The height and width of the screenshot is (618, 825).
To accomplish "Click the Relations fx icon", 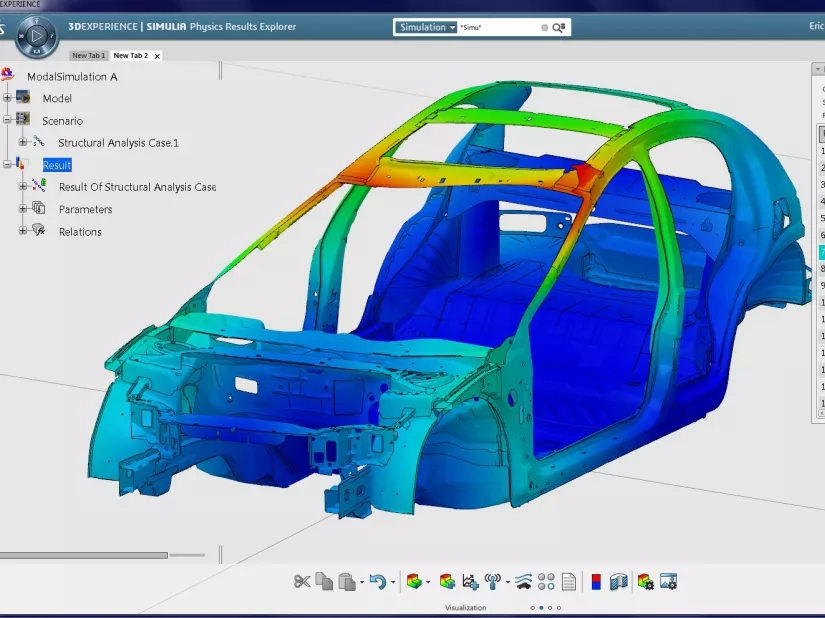I will [x=39, y=230].
